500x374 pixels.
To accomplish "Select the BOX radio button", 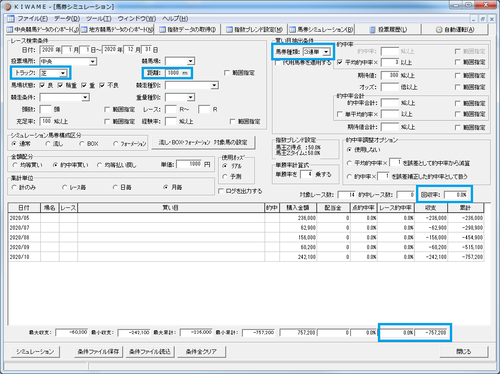I will [x=82, y=144].
